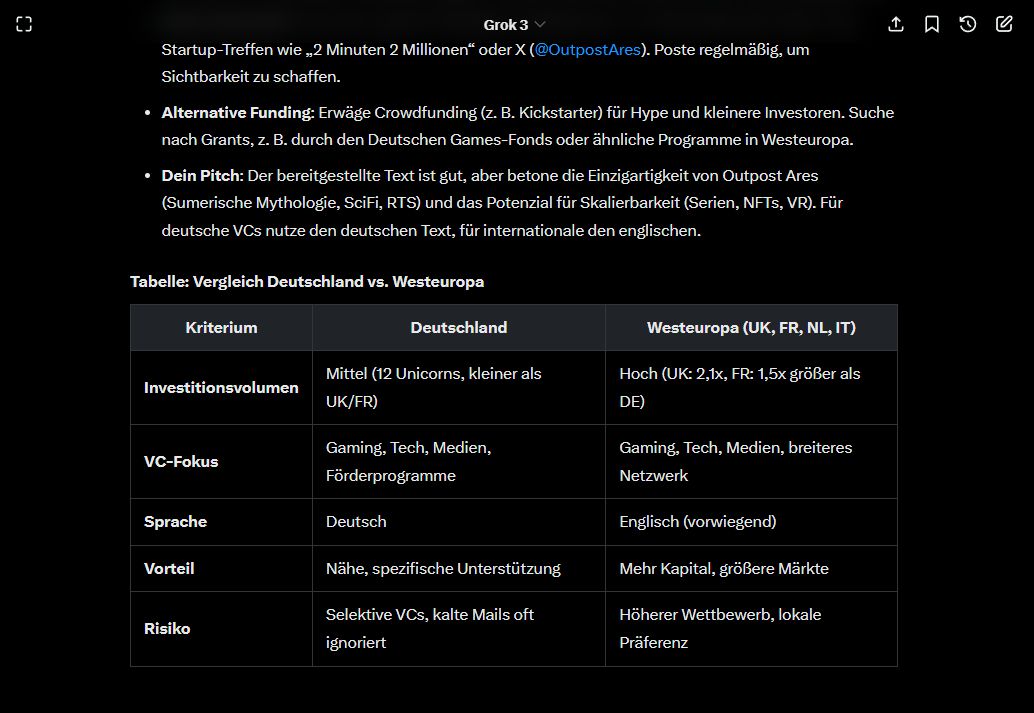Share the conversation via upload icon
This screenshot has height=713, width=1034.
896,24
